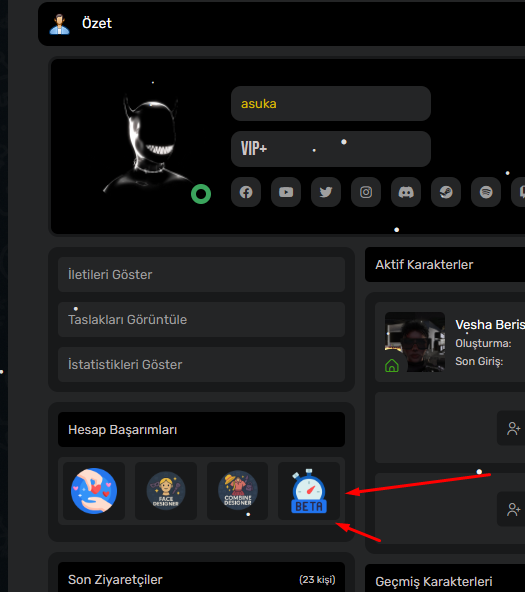Click the VIP+ rank badge

coord(331,149)
